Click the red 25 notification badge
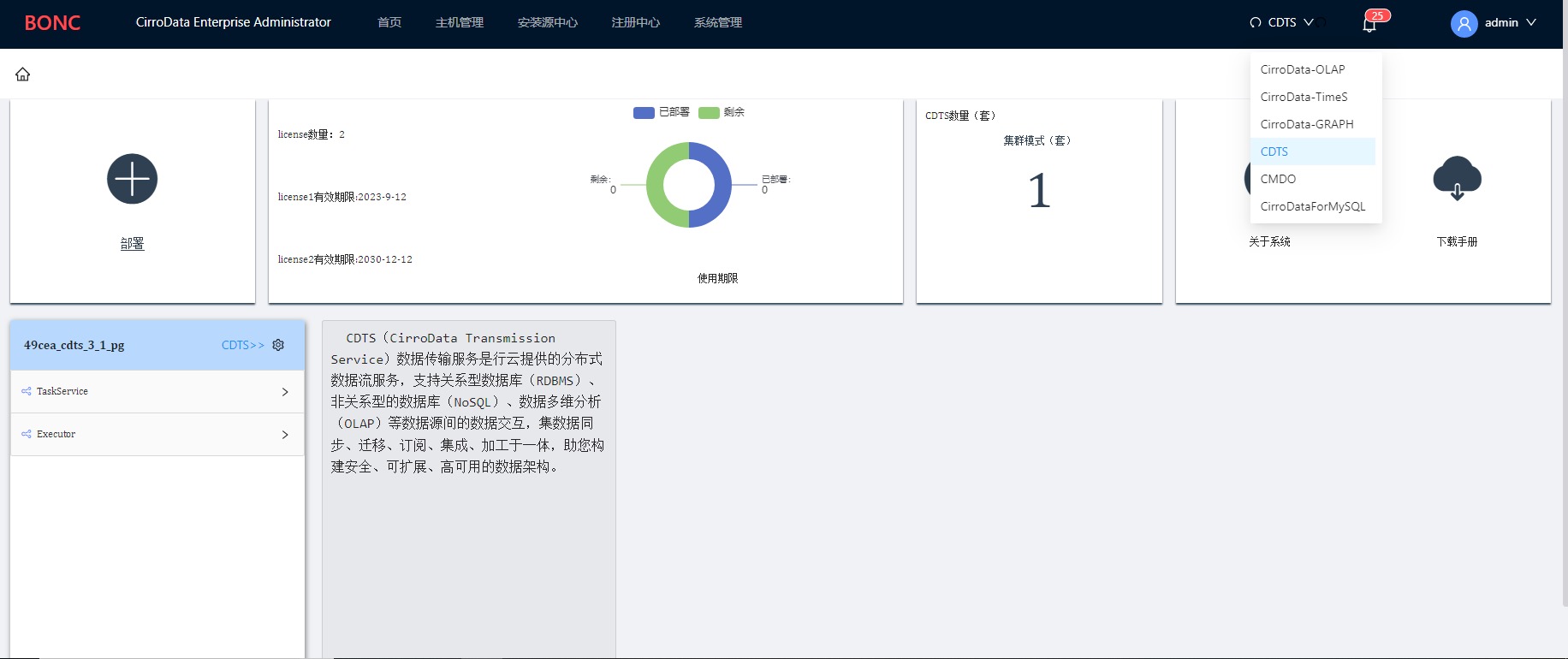 (1378, 15)
